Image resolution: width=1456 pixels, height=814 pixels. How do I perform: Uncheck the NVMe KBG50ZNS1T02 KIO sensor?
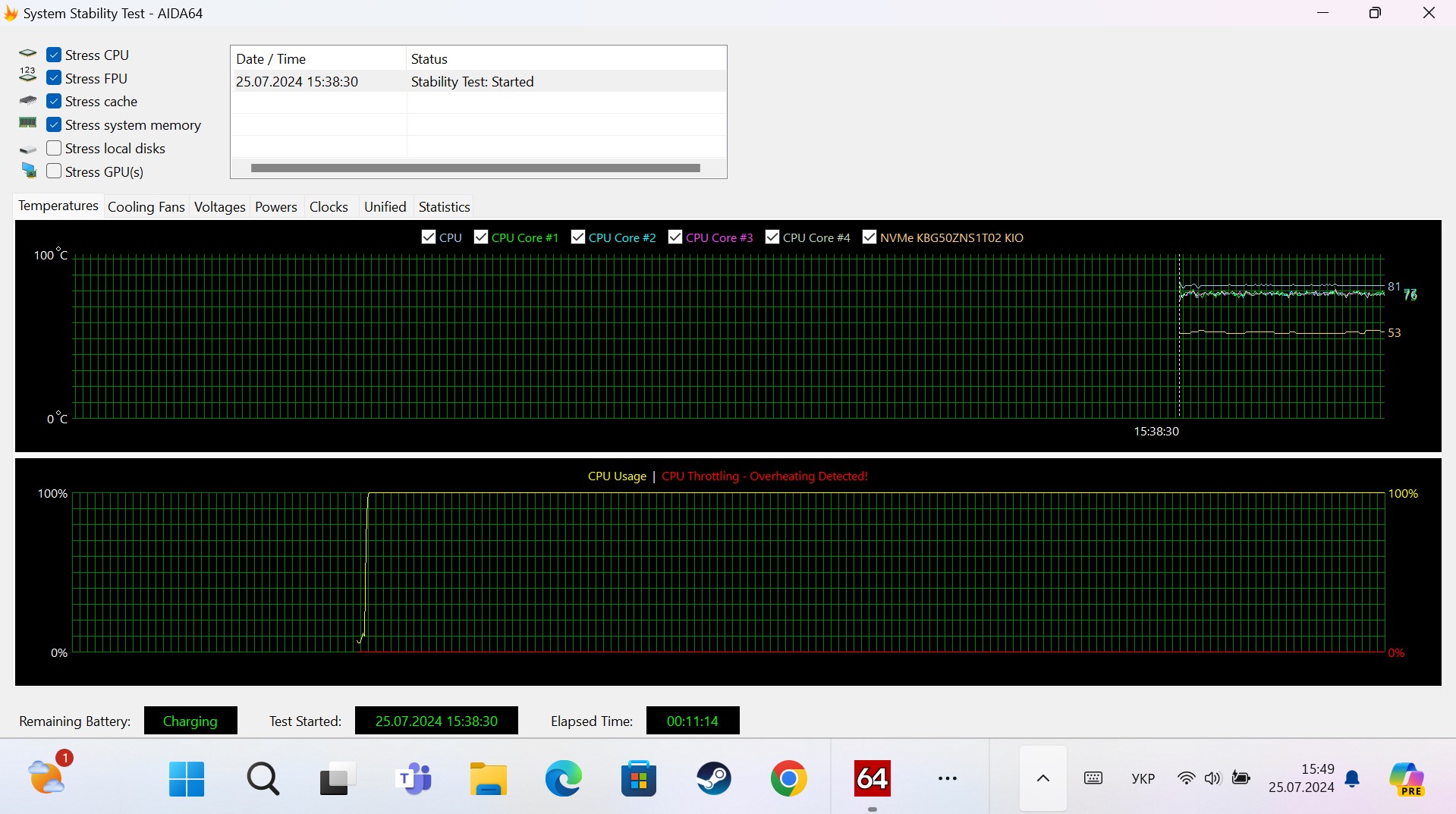pos(870,237)
